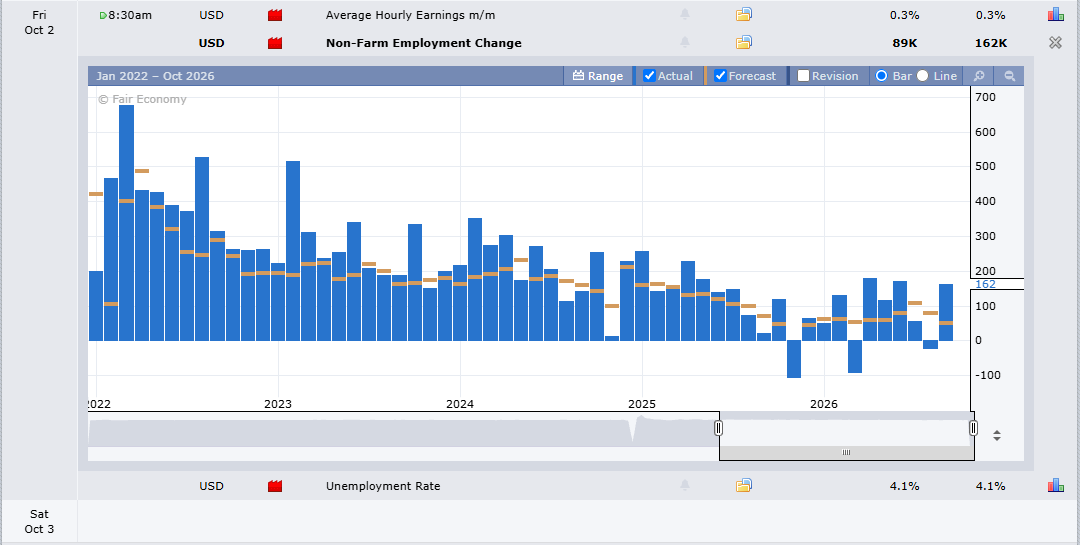Click the 162K previous value

(x=991, y=43)
